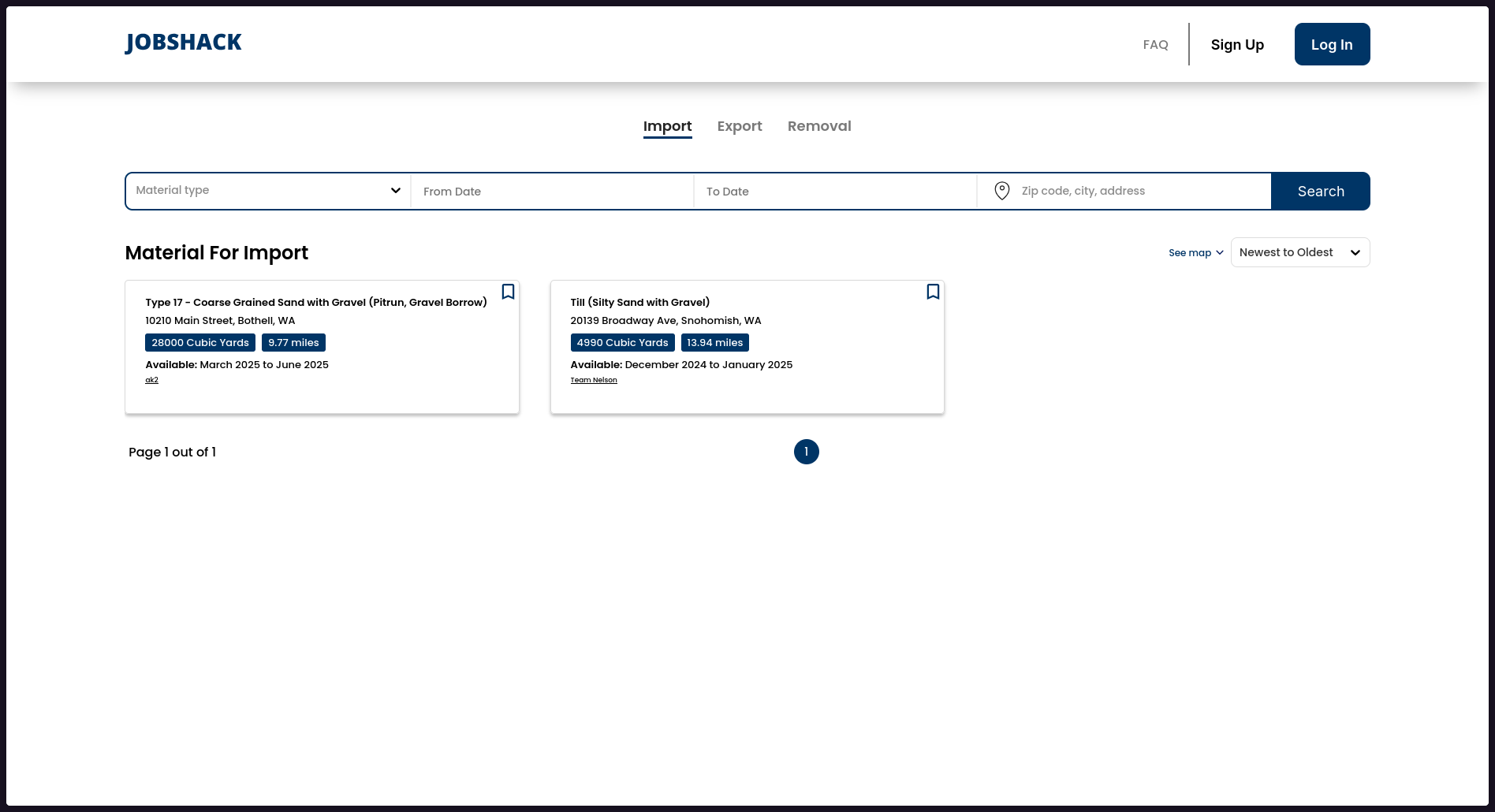Click the location pin icon in search
The width and height of the screenshot is (1495, 812).
[x=1001, y=191]
